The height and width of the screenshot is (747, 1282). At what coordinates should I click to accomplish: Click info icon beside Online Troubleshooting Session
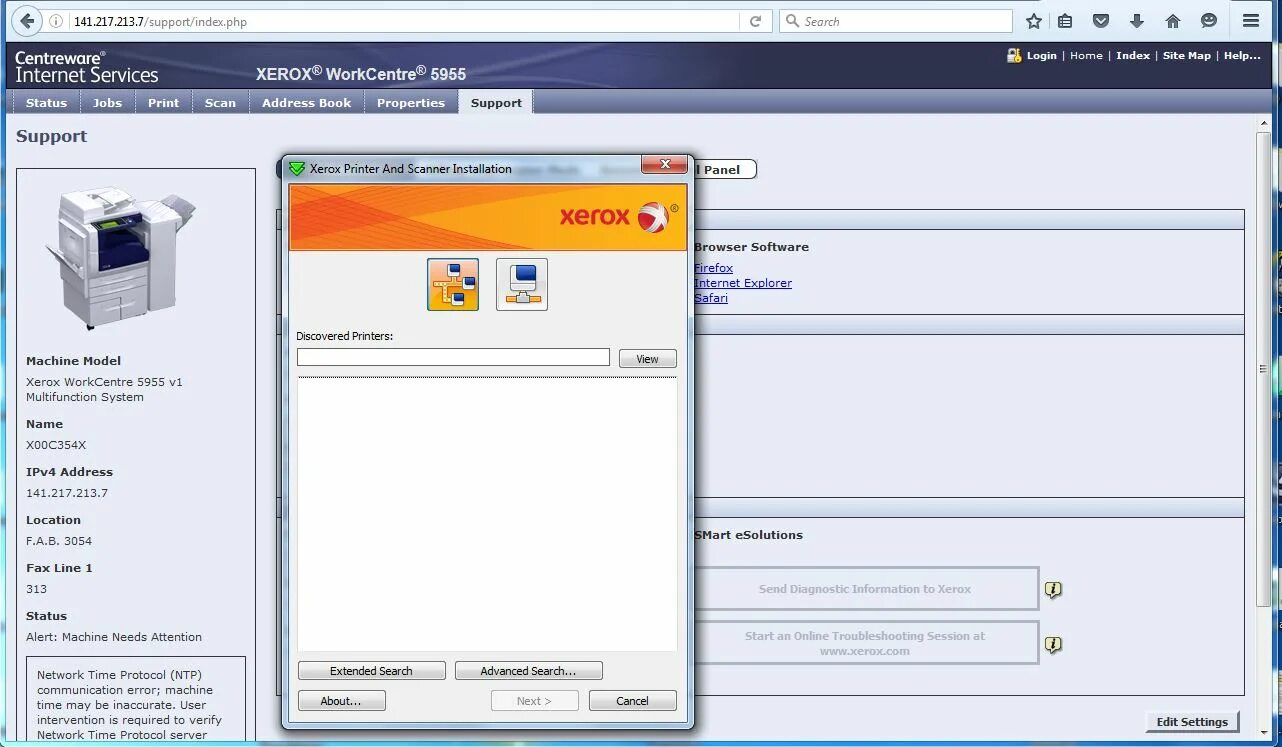1053,645
